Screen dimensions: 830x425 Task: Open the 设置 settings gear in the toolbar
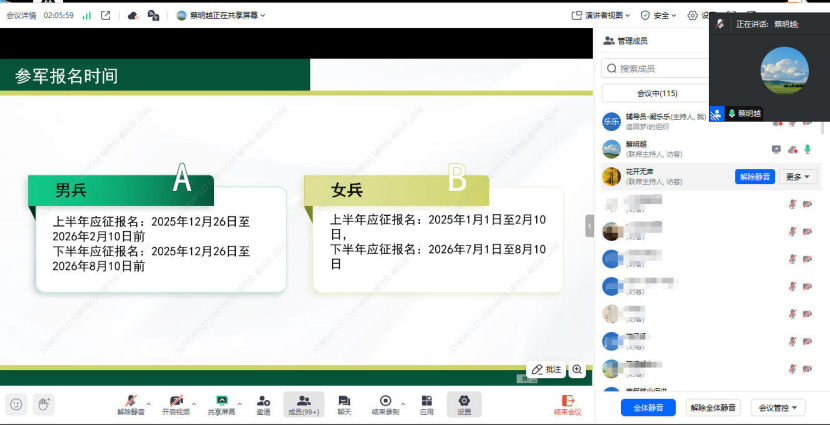464,400
